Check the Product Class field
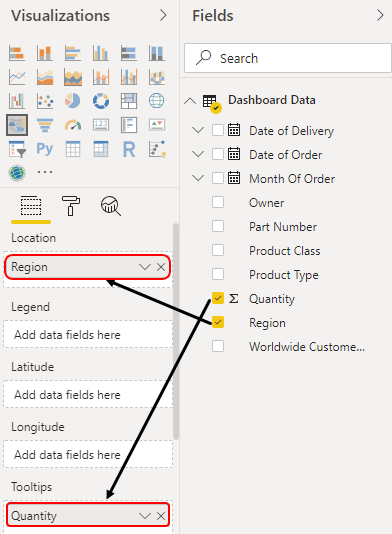This screenshot has height=534, width=392. (x=218, y=250)
